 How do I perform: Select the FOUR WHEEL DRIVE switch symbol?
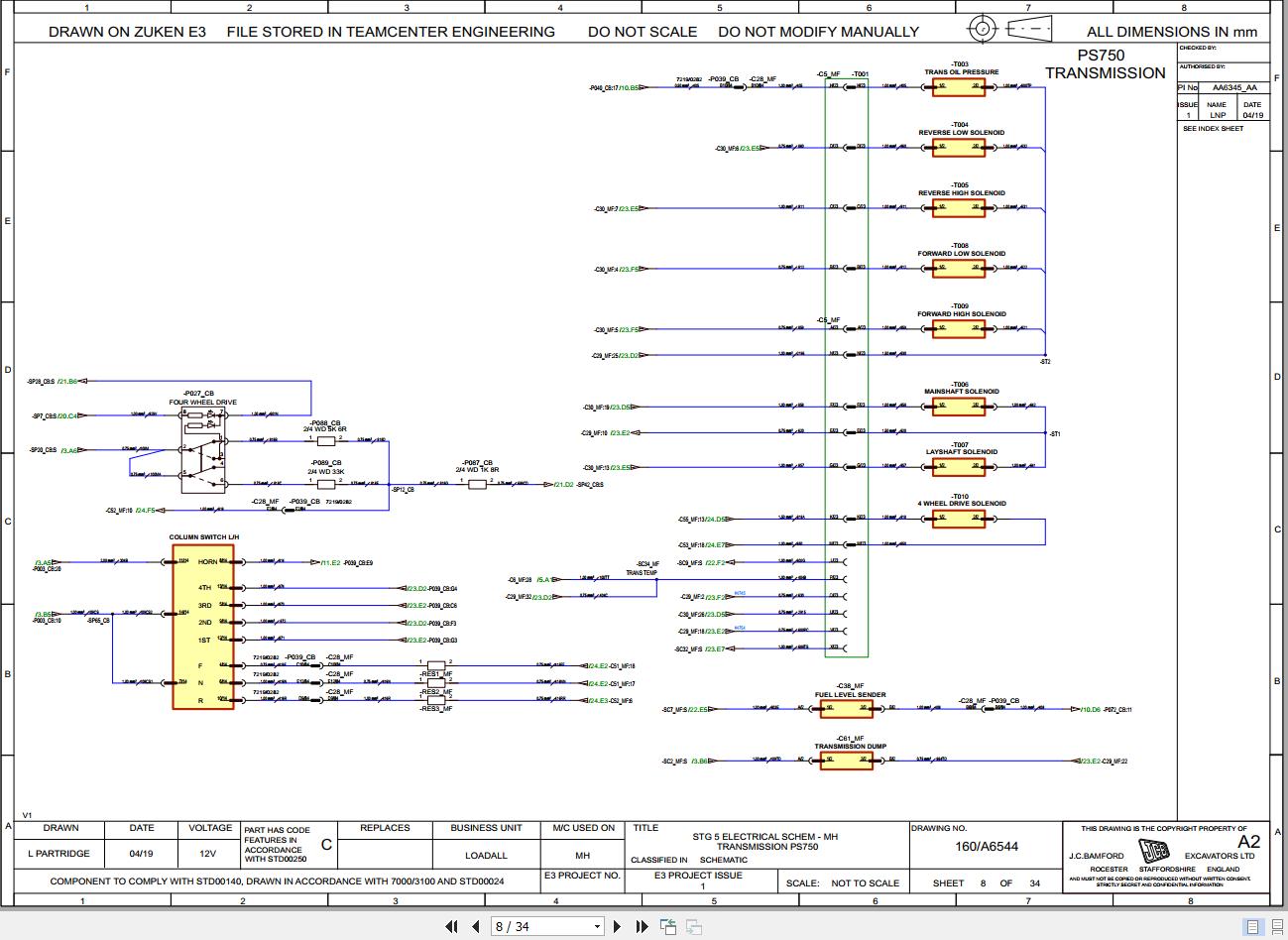pyautogui.click(x=204, y=450)
